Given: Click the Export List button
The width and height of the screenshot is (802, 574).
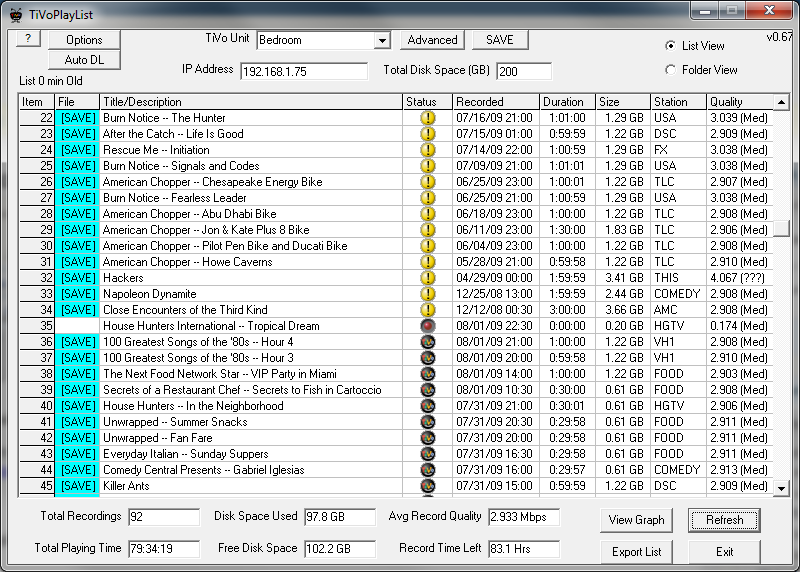Looking at the screenshot, I should click(x=636, y=552).
